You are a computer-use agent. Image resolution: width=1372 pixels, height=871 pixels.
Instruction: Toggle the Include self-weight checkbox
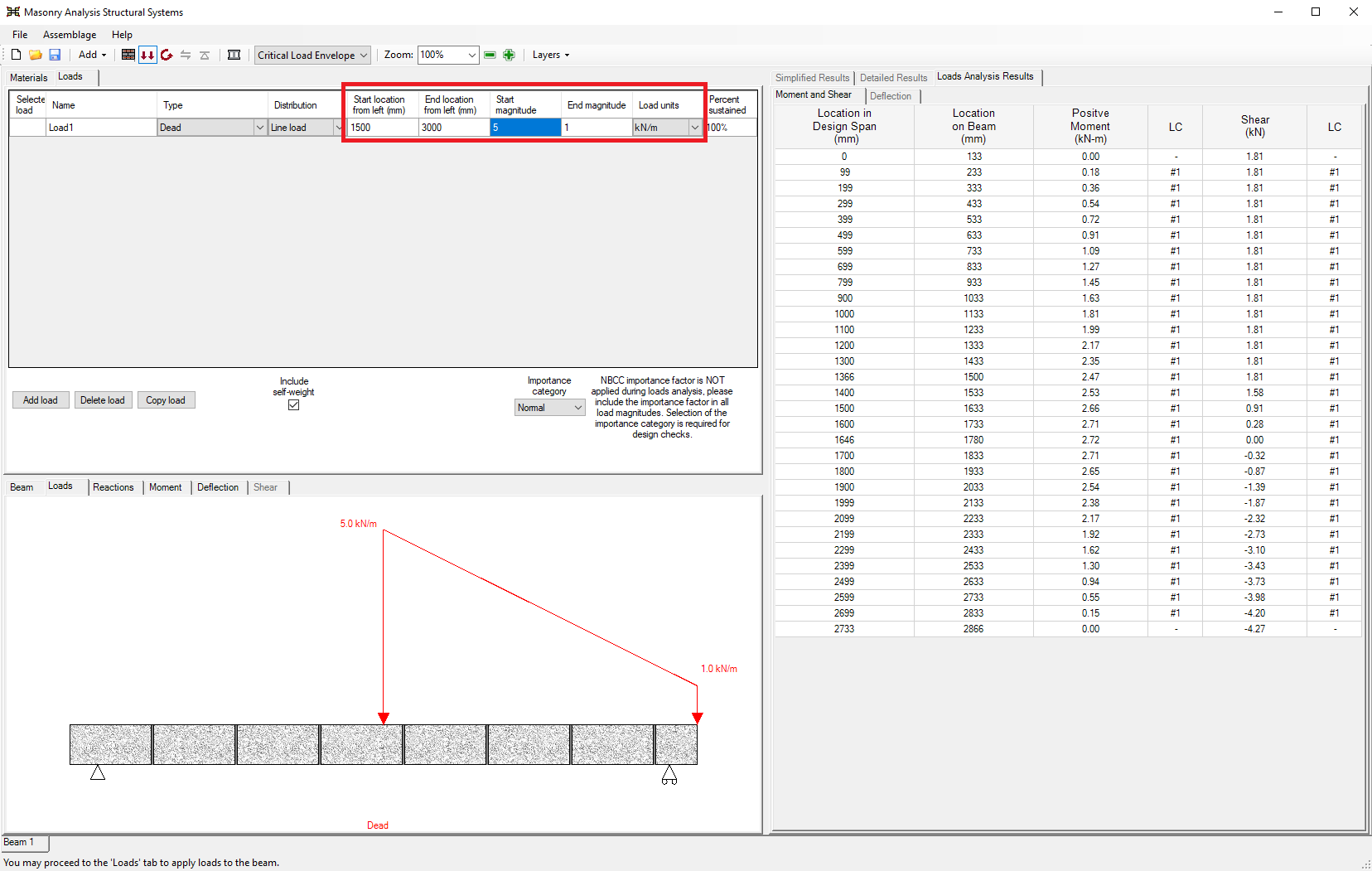(293, 405)
